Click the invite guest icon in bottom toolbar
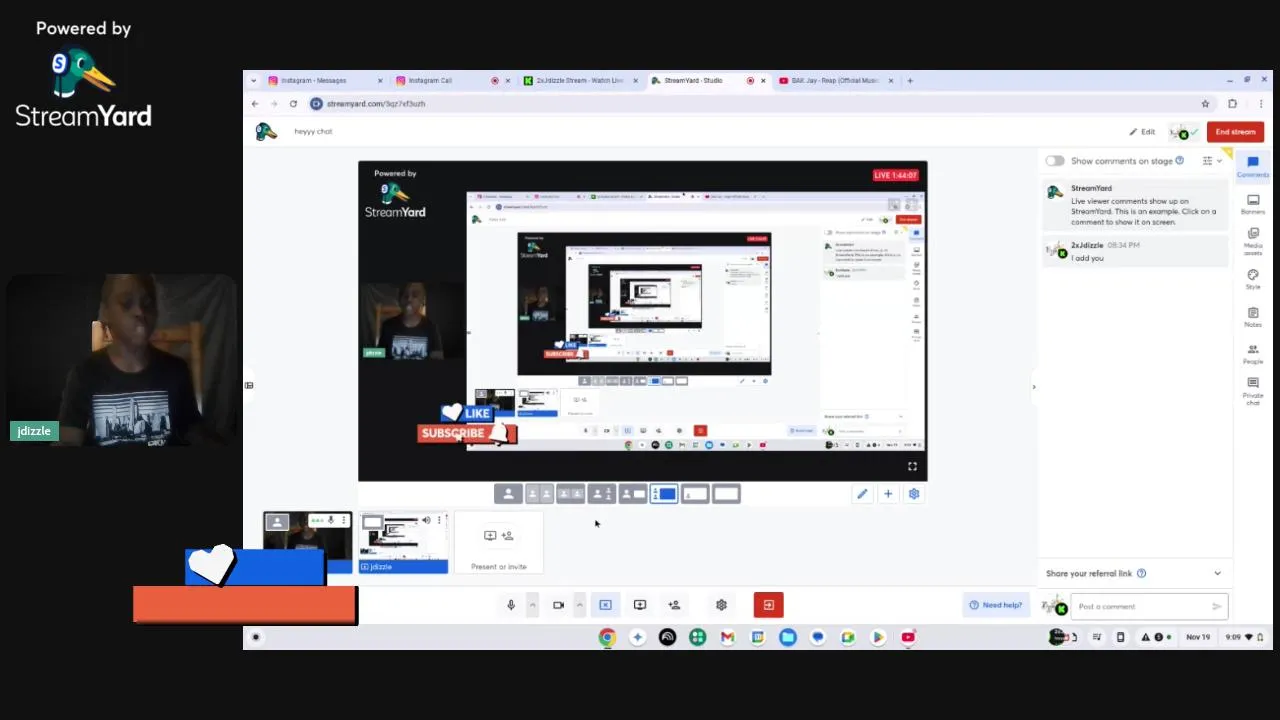Image resolution: width=1280 pixels, height=720 pixels. (674, 605)
